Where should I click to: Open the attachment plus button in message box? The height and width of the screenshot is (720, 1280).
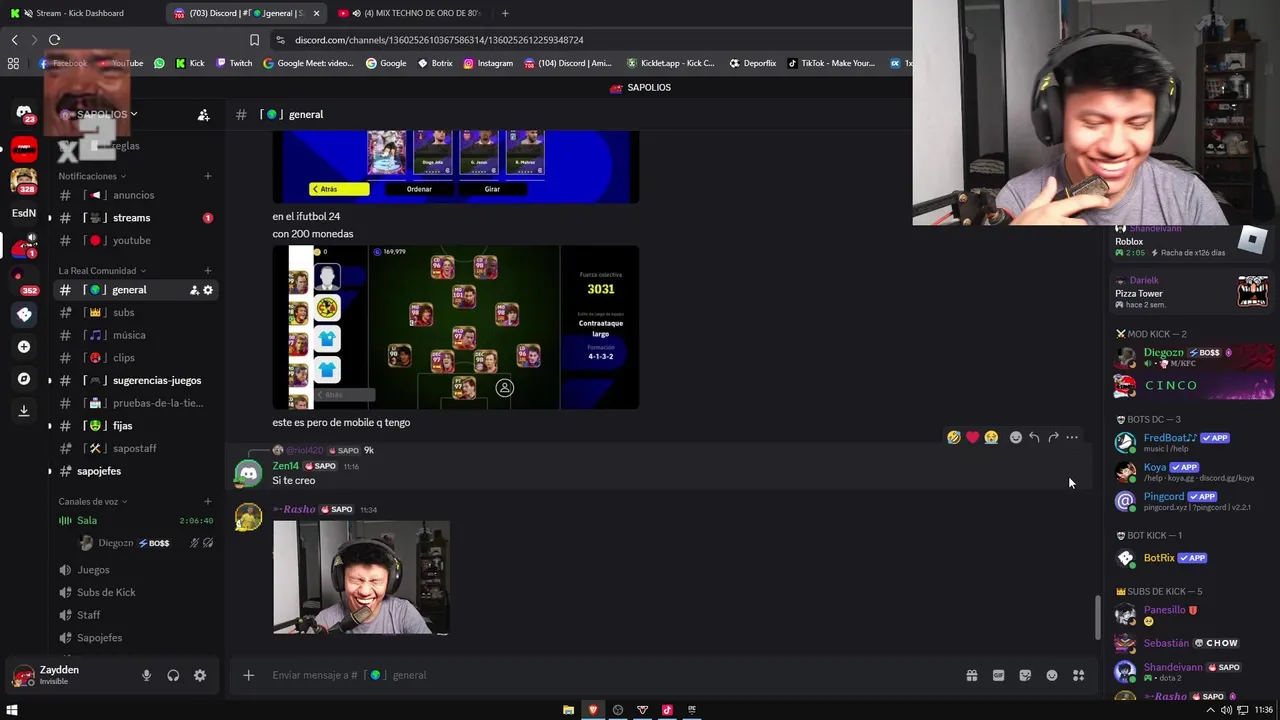pyautogui.click(x=248, y=675)
